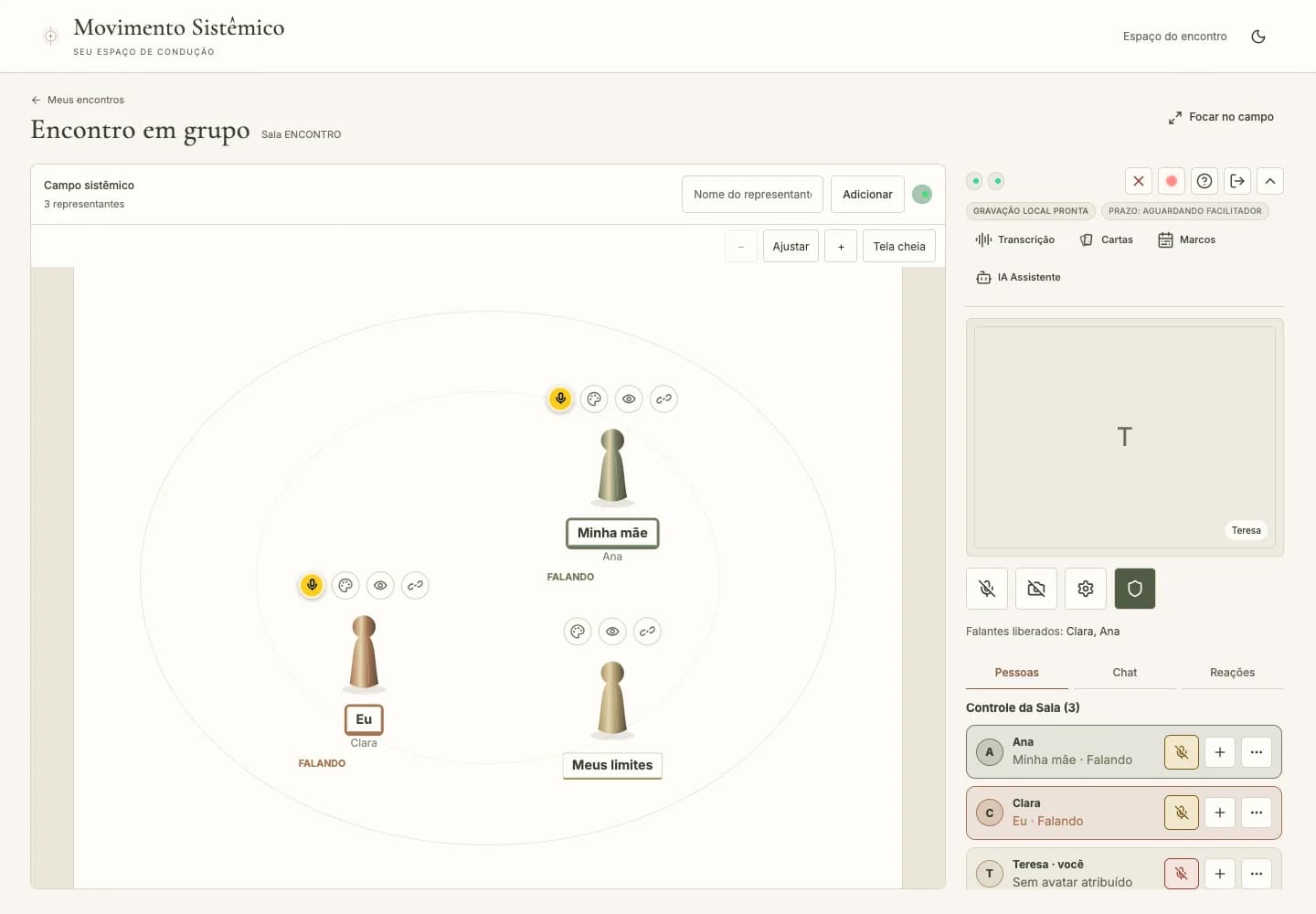
Task: Toggle dark mode moon icon
Action: pyautogui.click(x=1258, y=37)
